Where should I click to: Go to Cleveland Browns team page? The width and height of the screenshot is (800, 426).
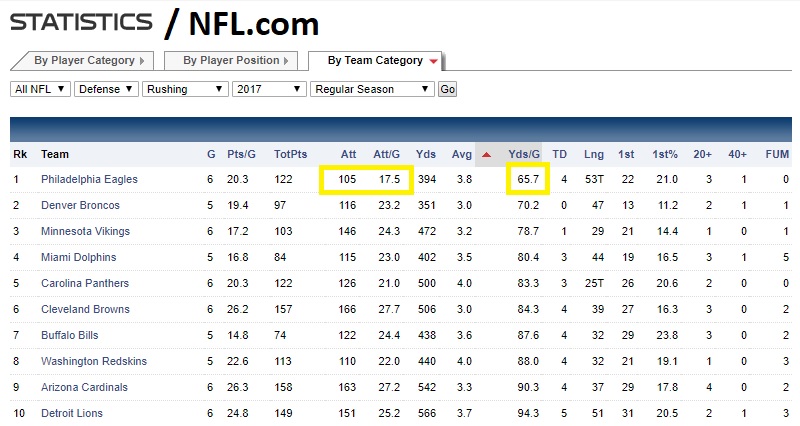click(x=85, y=309)
